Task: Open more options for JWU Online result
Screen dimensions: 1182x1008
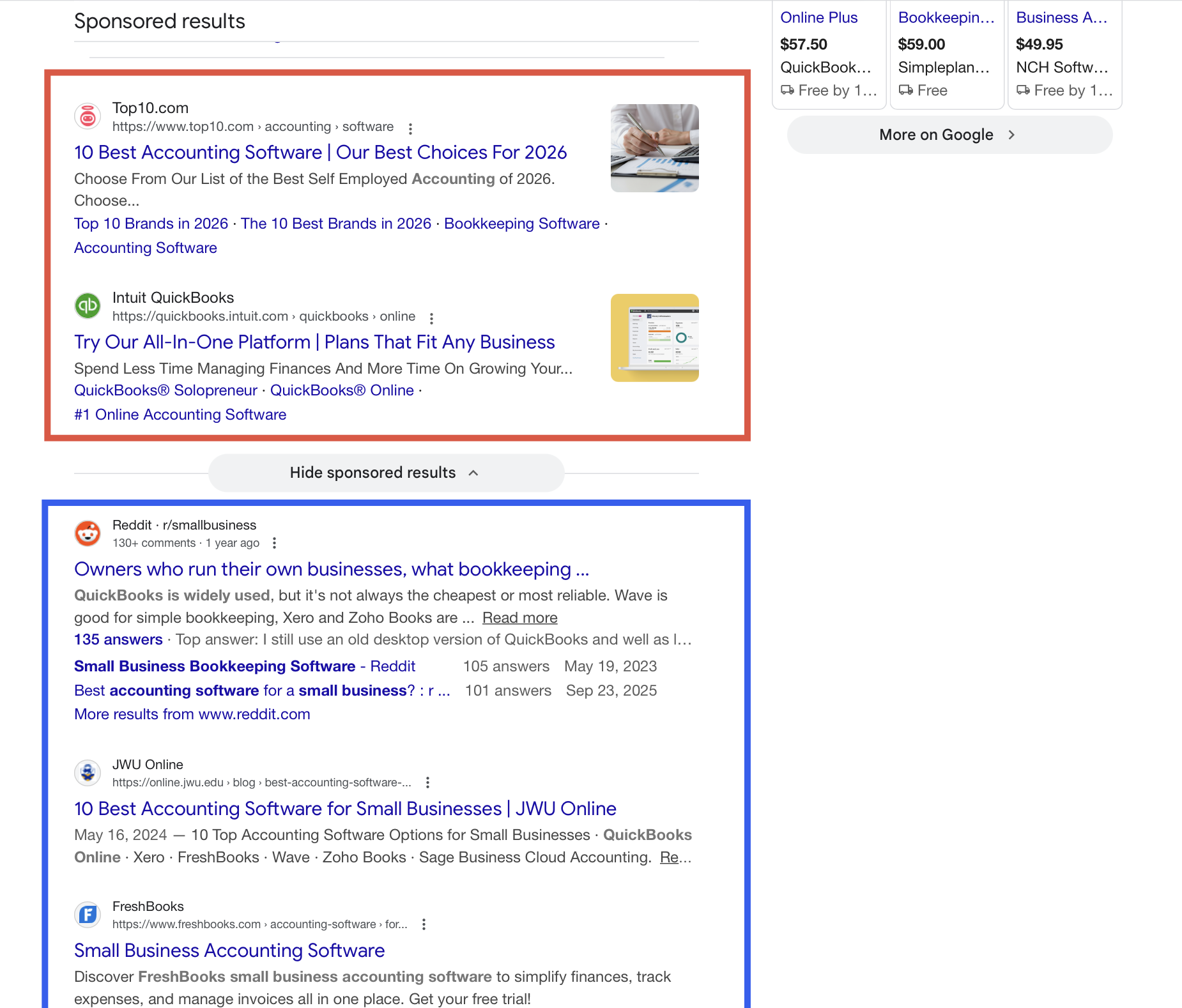Action: pos(427,783)
